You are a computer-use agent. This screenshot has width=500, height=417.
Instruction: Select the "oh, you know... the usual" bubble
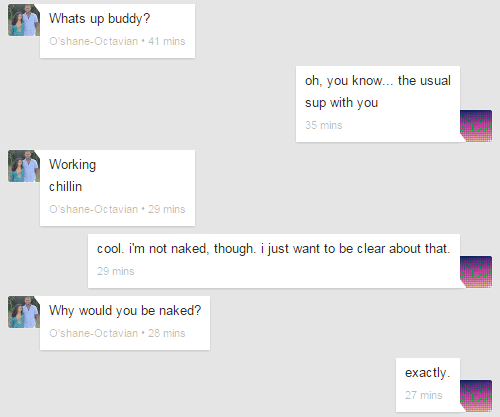tap(378, 104)
